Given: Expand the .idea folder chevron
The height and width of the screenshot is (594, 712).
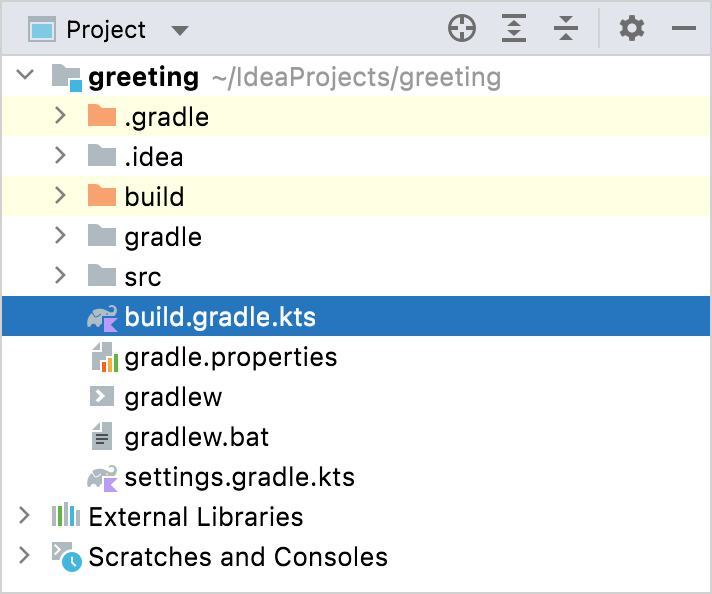Looking at the screenshot, I should pos(60,155).
